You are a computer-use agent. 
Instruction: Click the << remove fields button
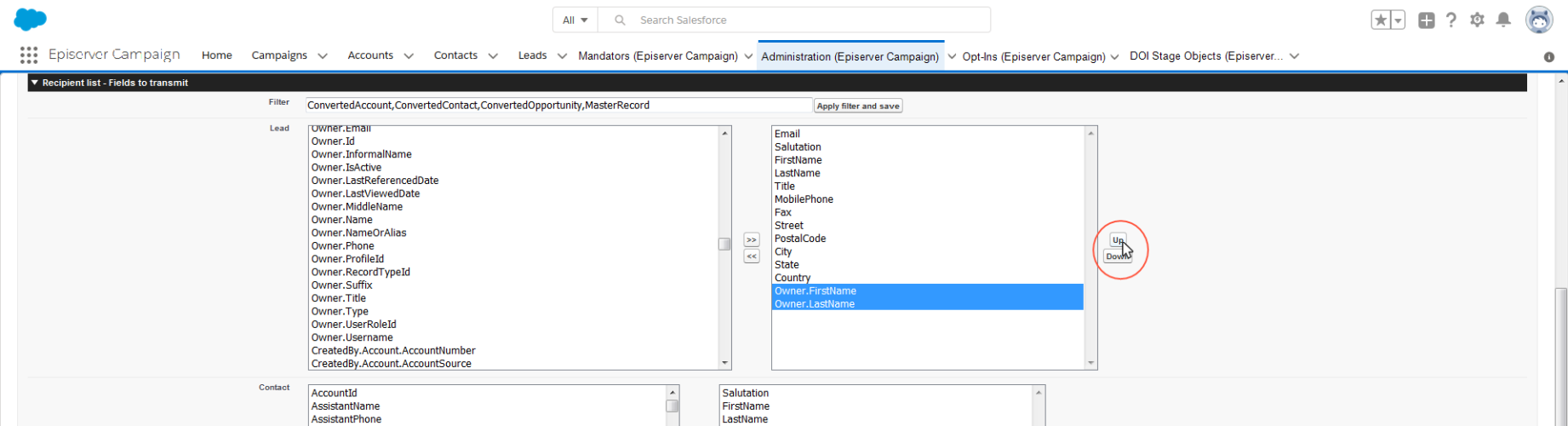click(x=751, y=256)
